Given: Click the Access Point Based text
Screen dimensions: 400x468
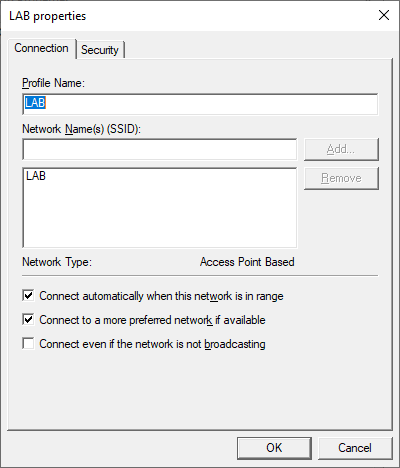Looking at the screenshot, I should (247, 262).
